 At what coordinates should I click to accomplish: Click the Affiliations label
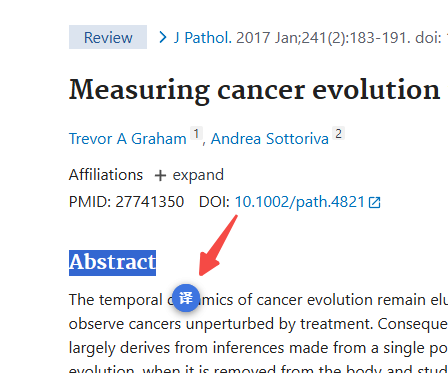pyautogui.click(x=106, y=175)
